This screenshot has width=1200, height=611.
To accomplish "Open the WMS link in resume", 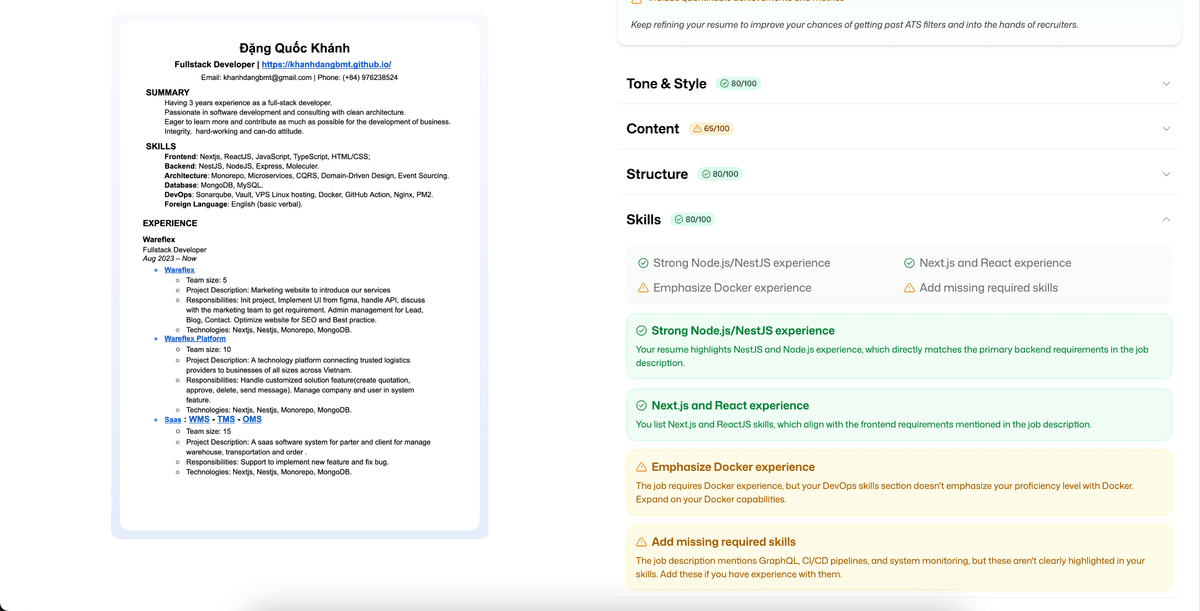I will 199,420.
